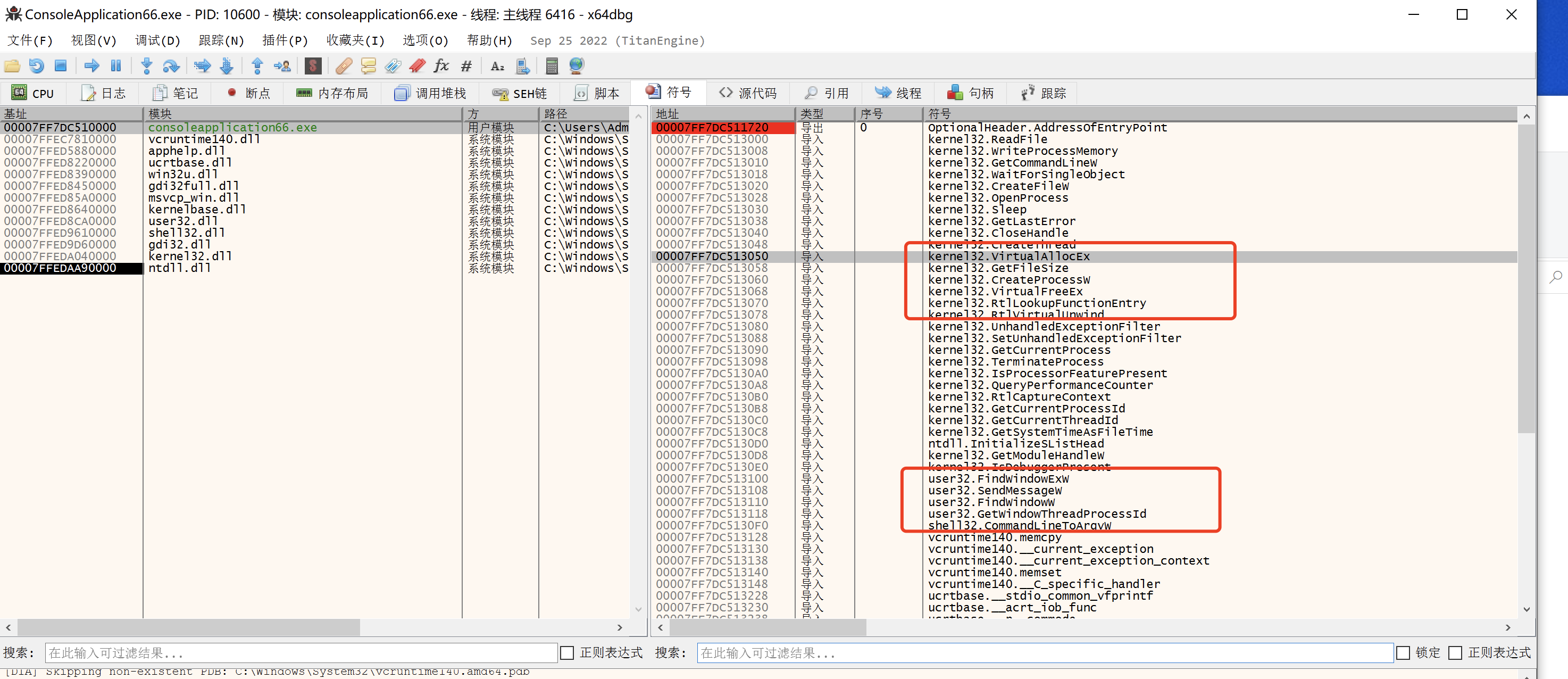Screen dimensions: 1568x679
Task: Switch to the CPU tab
Action: pos(33,93)
